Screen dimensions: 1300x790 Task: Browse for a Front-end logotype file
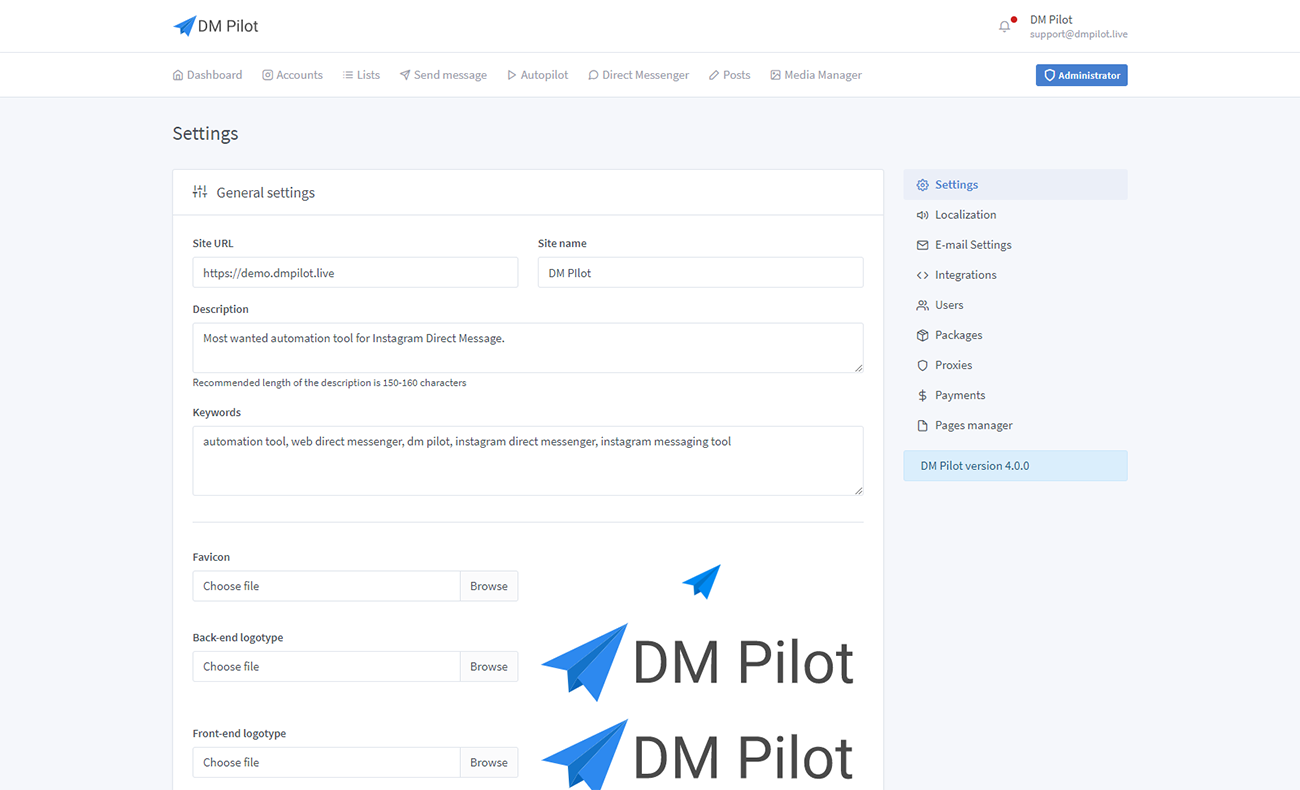(x=489, y=762)
